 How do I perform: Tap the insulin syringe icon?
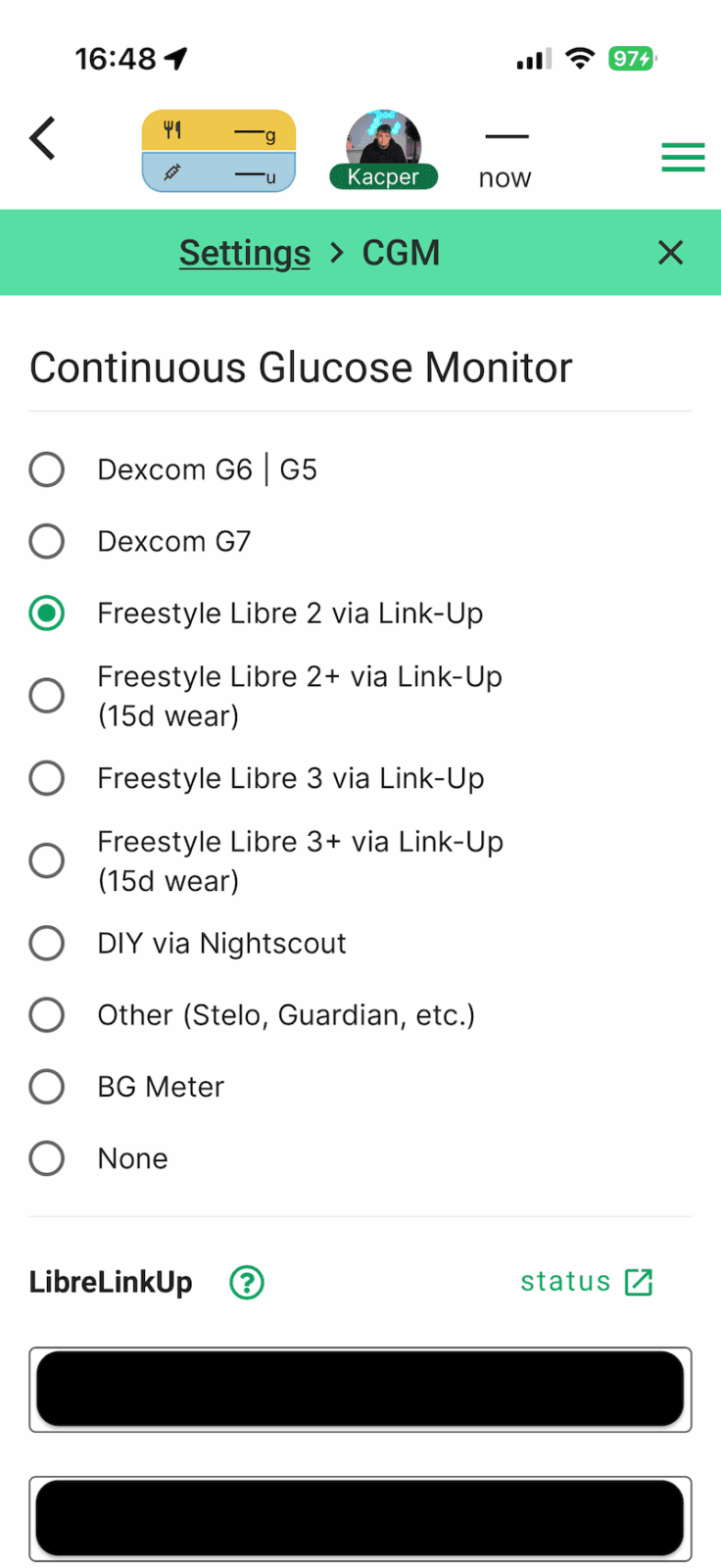click(172, 172)
